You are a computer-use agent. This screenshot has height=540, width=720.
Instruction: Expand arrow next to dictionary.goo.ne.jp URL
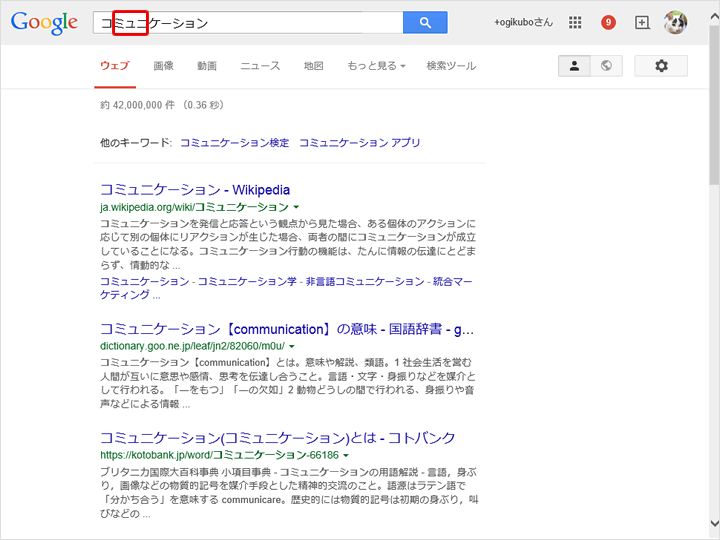pos(292,346)
